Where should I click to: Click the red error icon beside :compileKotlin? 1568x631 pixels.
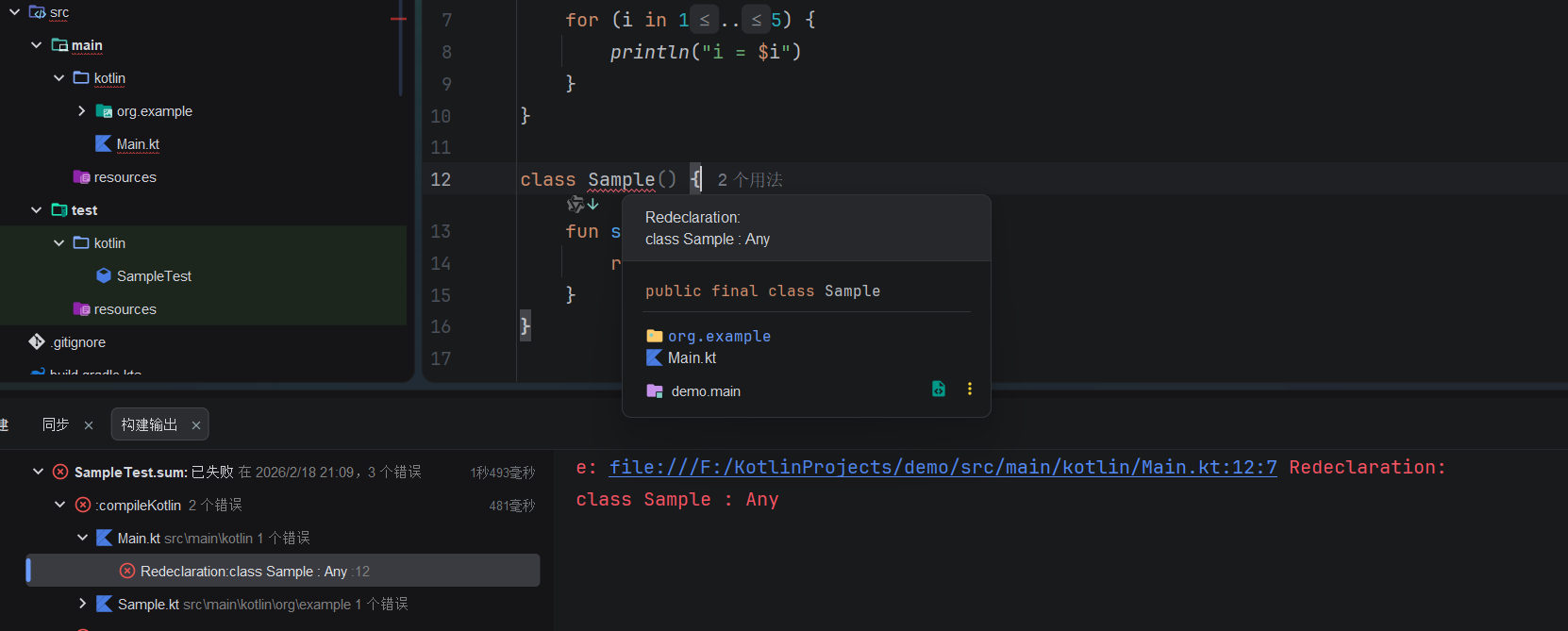point(83,505)
